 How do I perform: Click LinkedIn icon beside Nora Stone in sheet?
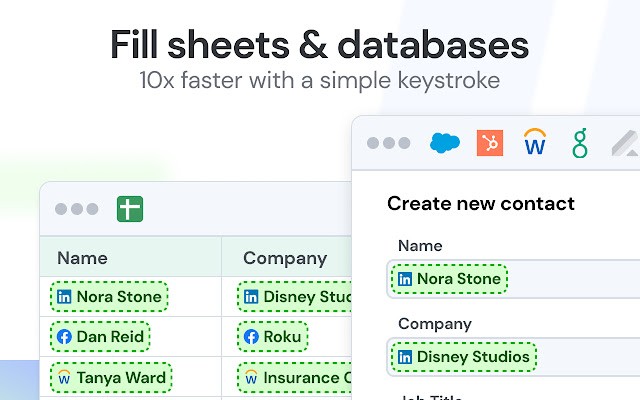click(x=64, y=297)
